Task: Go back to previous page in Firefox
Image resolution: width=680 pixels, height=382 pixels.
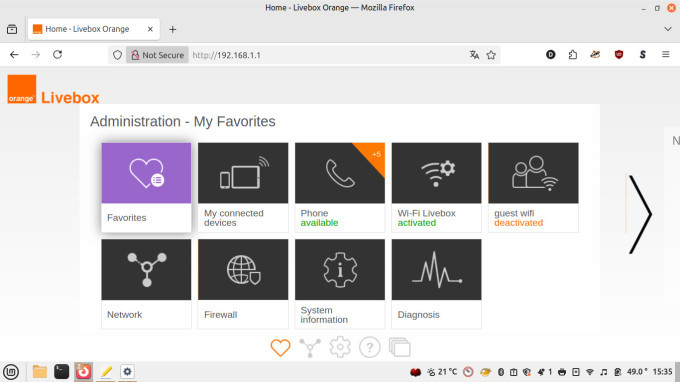Action: [x=14, y=55]
